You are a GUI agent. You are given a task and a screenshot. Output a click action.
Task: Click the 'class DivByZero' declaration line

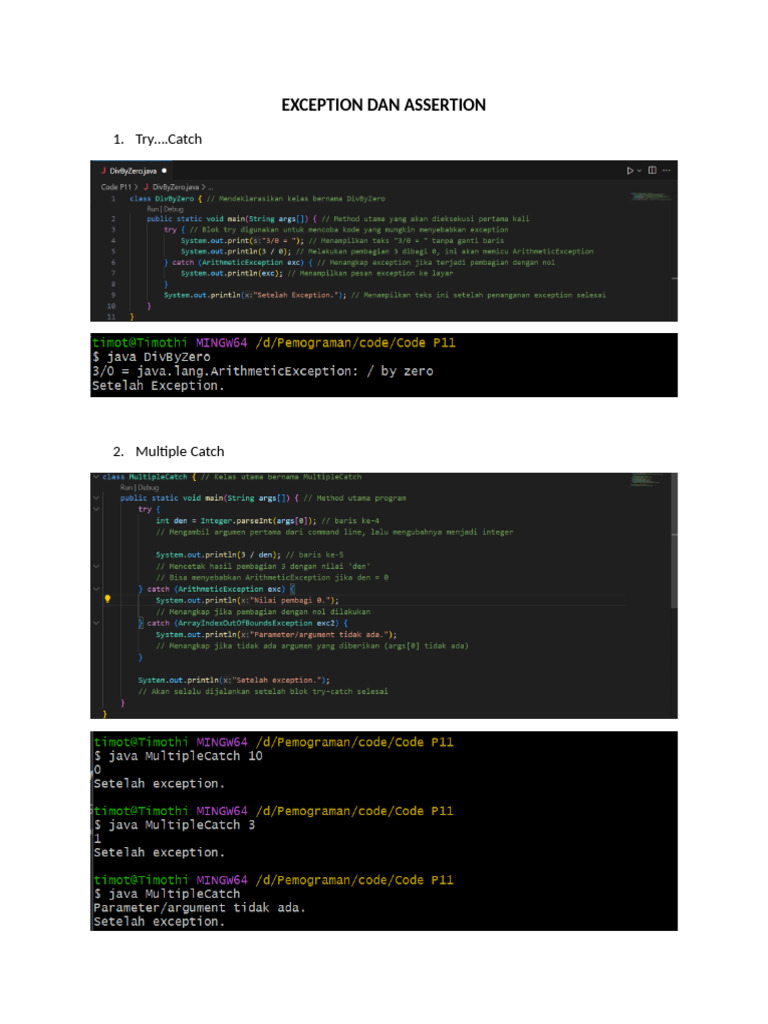click(x=257, y=199)
